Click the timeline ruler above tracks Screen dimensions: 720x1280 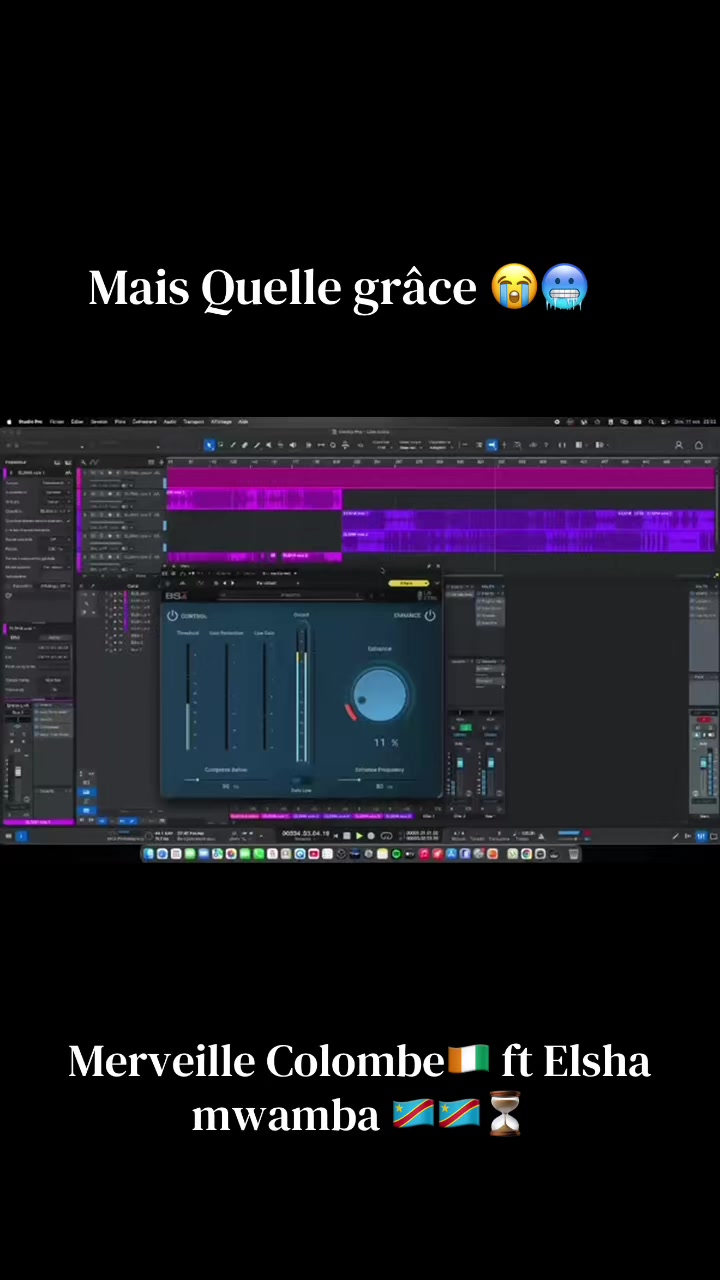click(440, 462)
